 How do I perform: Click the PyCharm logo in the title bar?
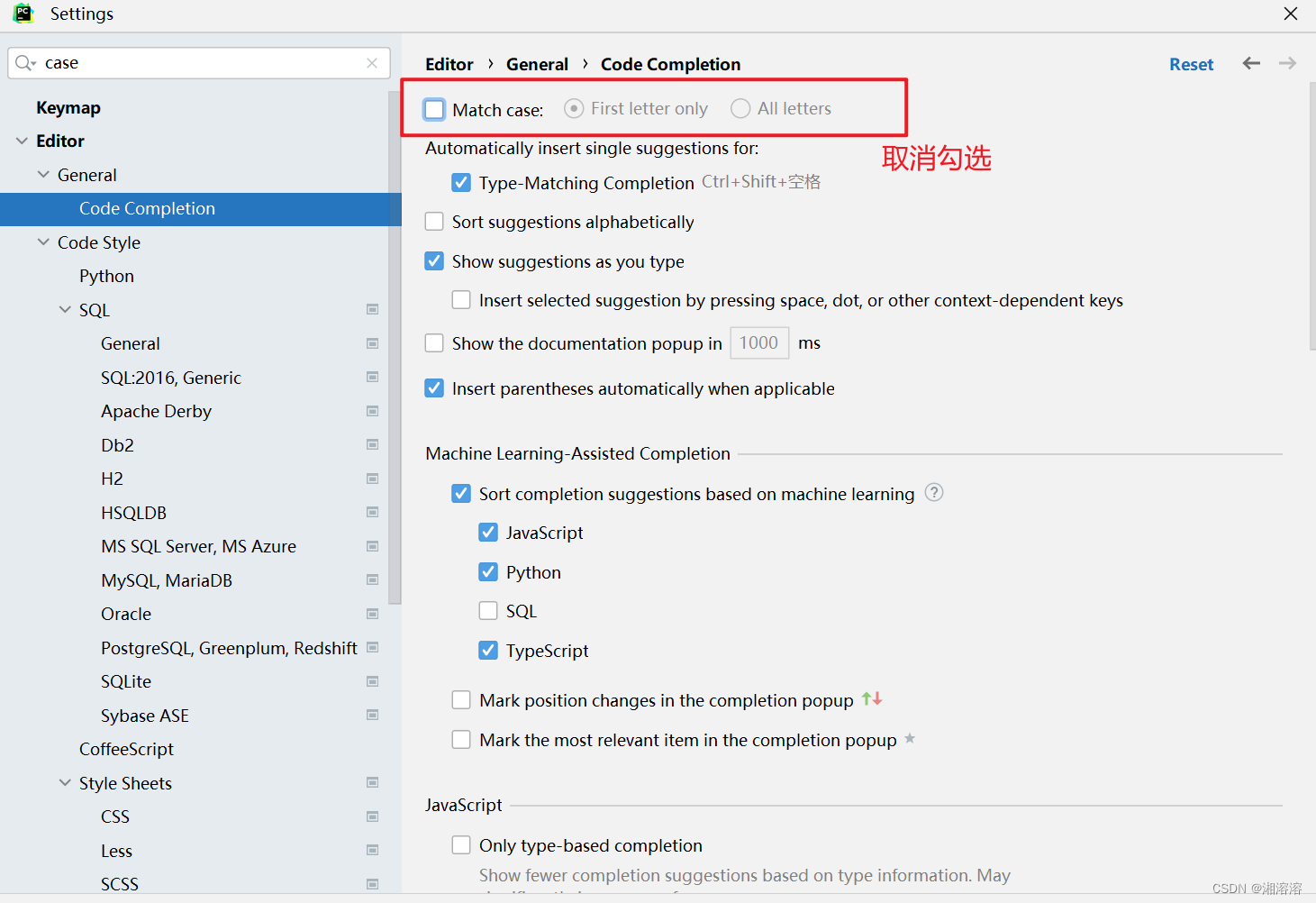click(23, 14)
